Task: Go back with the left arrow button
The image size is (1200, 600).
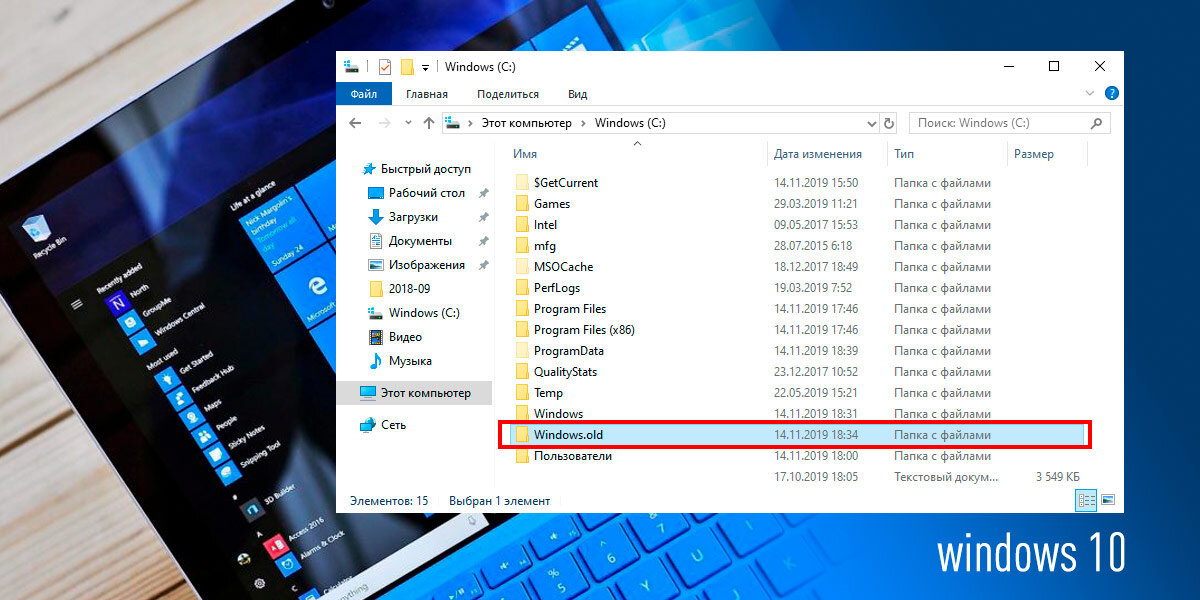Action: point(354,123)
